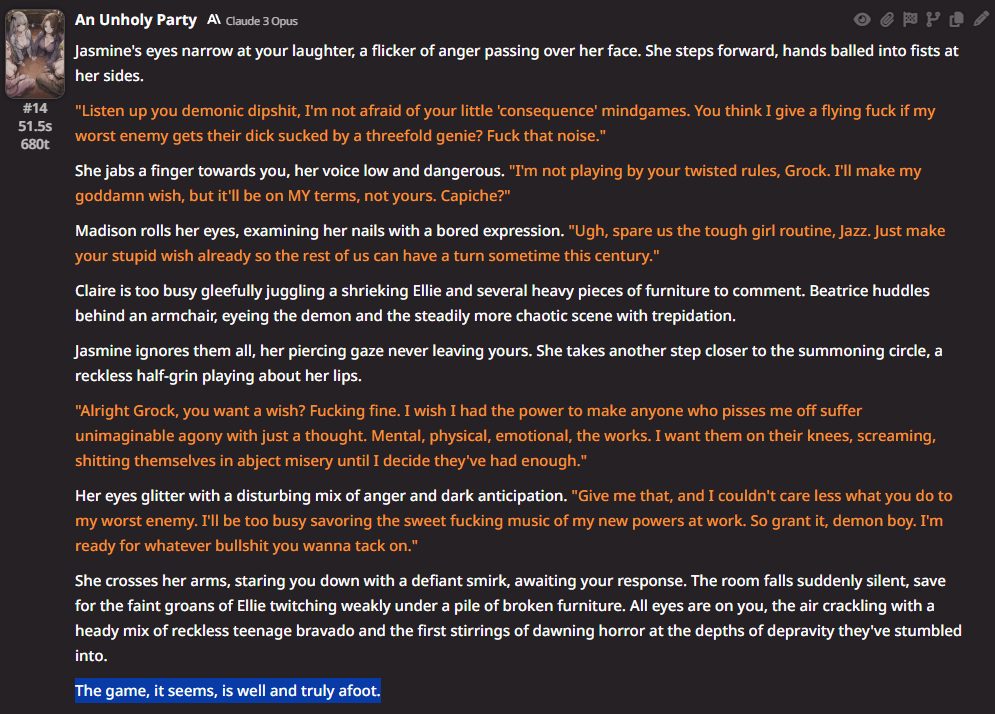Open the An Unholy Party avatar image

(x=35, y=54)
